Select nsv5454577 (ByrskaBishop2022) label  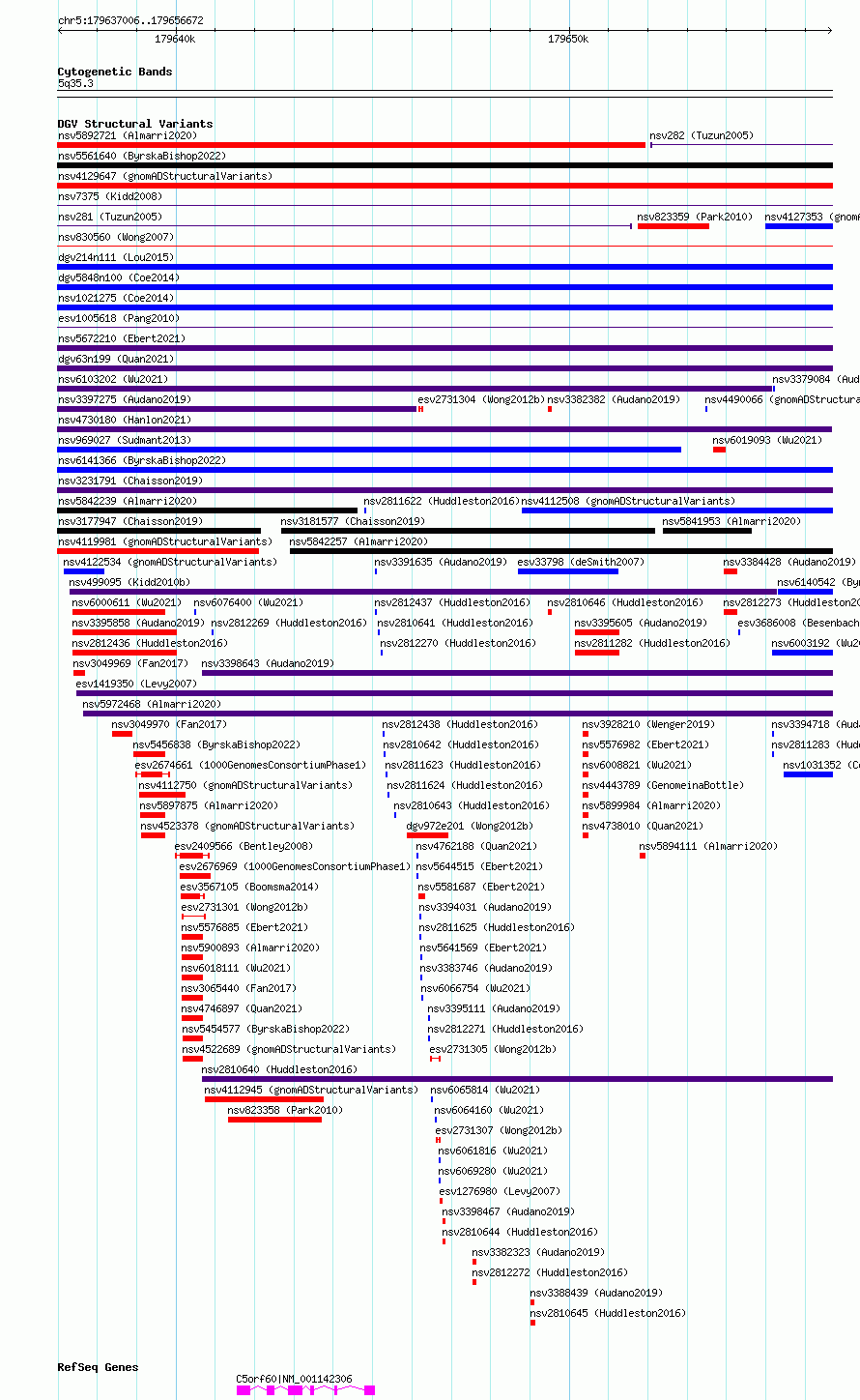[266, 1030]
